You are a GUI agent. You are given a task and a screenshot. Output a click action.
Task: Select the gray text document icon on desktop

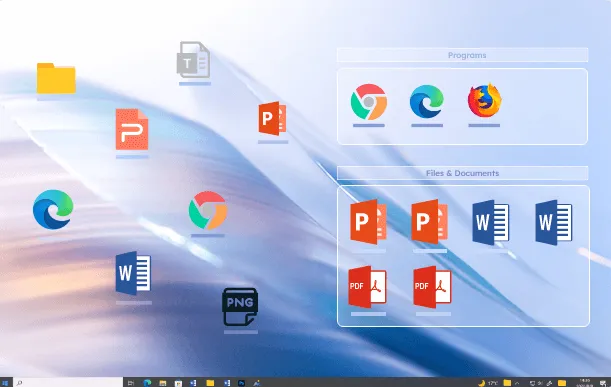point(193,60)
